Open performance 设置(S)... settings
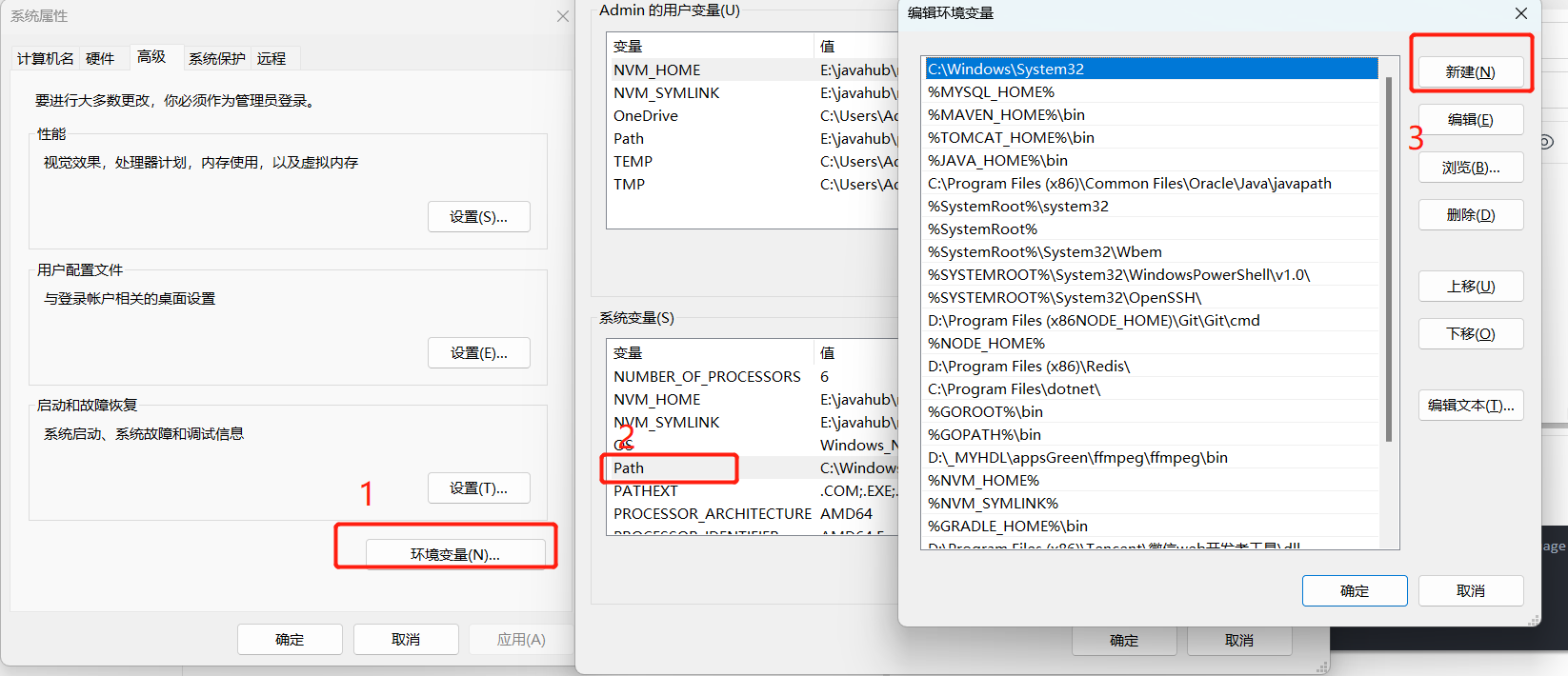Image resolution: width=1568 pixels, height=676 pixels. (478, 217)
